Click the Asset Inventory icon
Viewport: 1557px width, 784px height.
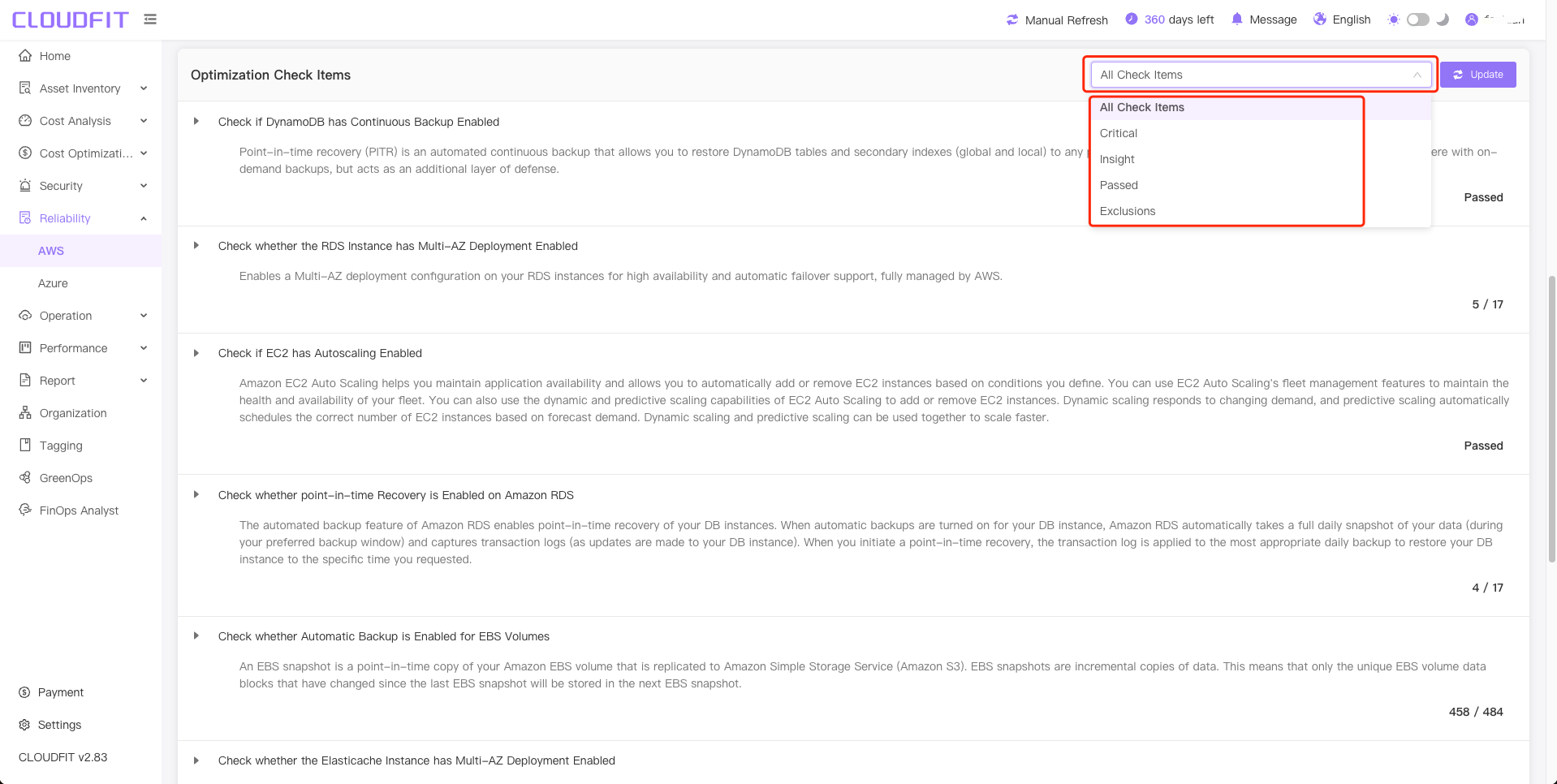pos(25,88)
